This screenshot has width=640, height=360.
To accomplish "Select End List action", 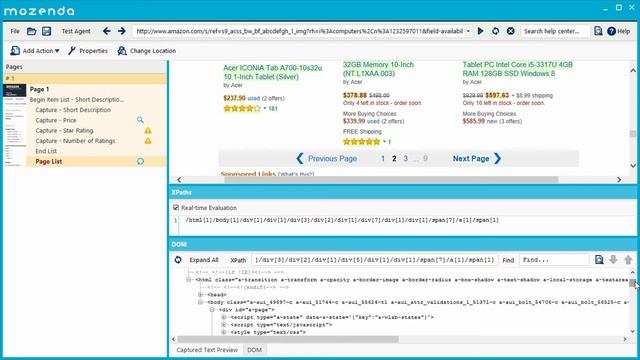I will tap(46, 151).
